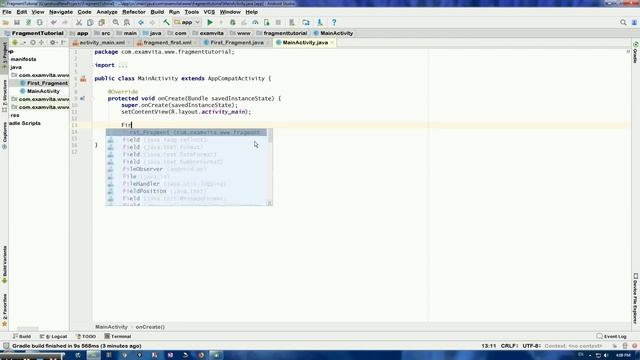Click the Find magnifier icon

(116, 22)
